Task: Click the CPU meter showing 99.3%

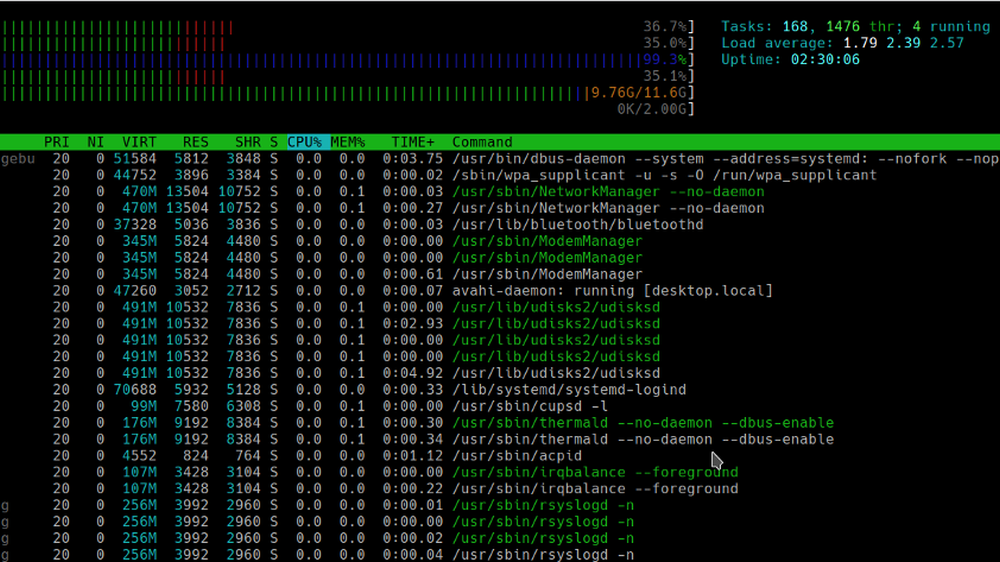Action: pyautogui.click(x=348, y=60)
